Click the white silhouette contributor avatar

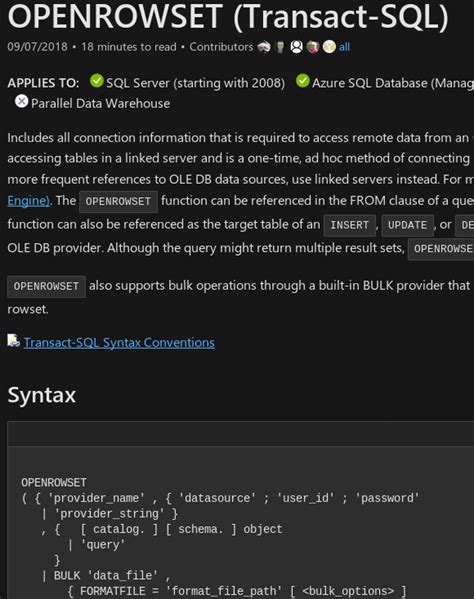[x=296, y=47]
